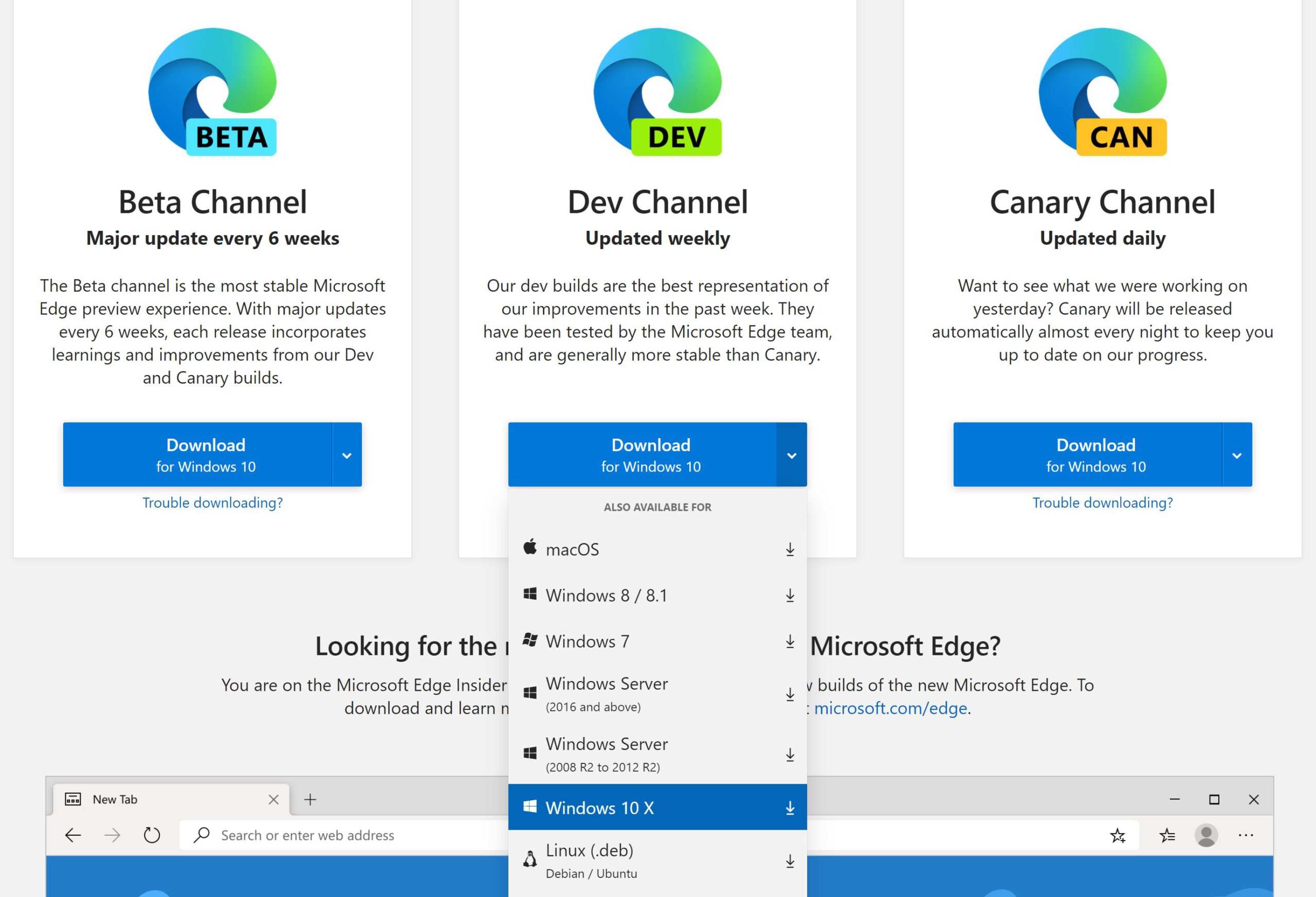Select Windows Server (2016 and above)
Viewport: 1316px width, 897px height.
coord(657,695)
